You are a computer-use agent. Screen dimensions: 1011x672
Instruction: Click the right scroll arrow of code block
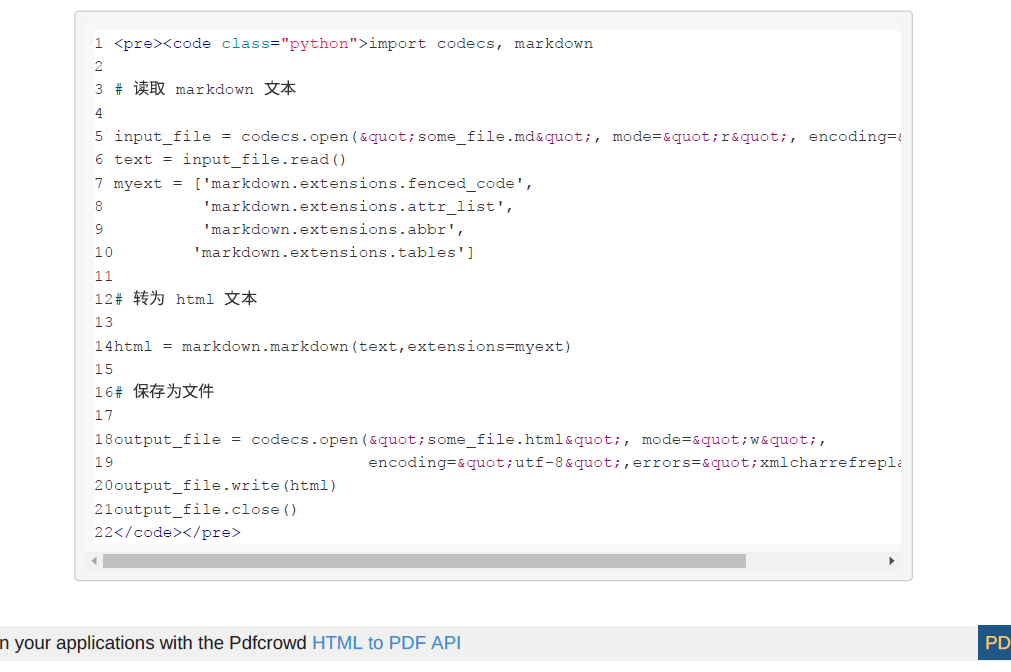coord(891,561)
